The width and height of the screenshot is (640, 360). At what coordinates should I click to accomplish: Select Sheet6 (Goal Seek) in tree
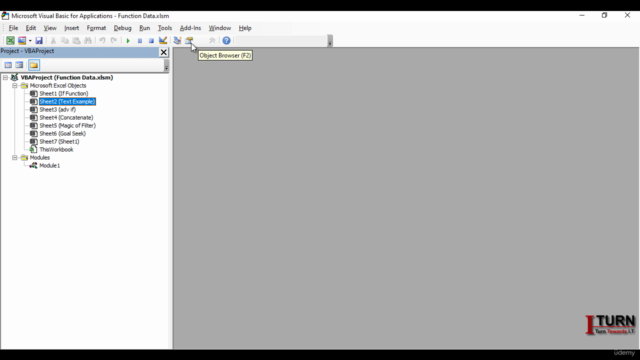(x=62, y=133)
